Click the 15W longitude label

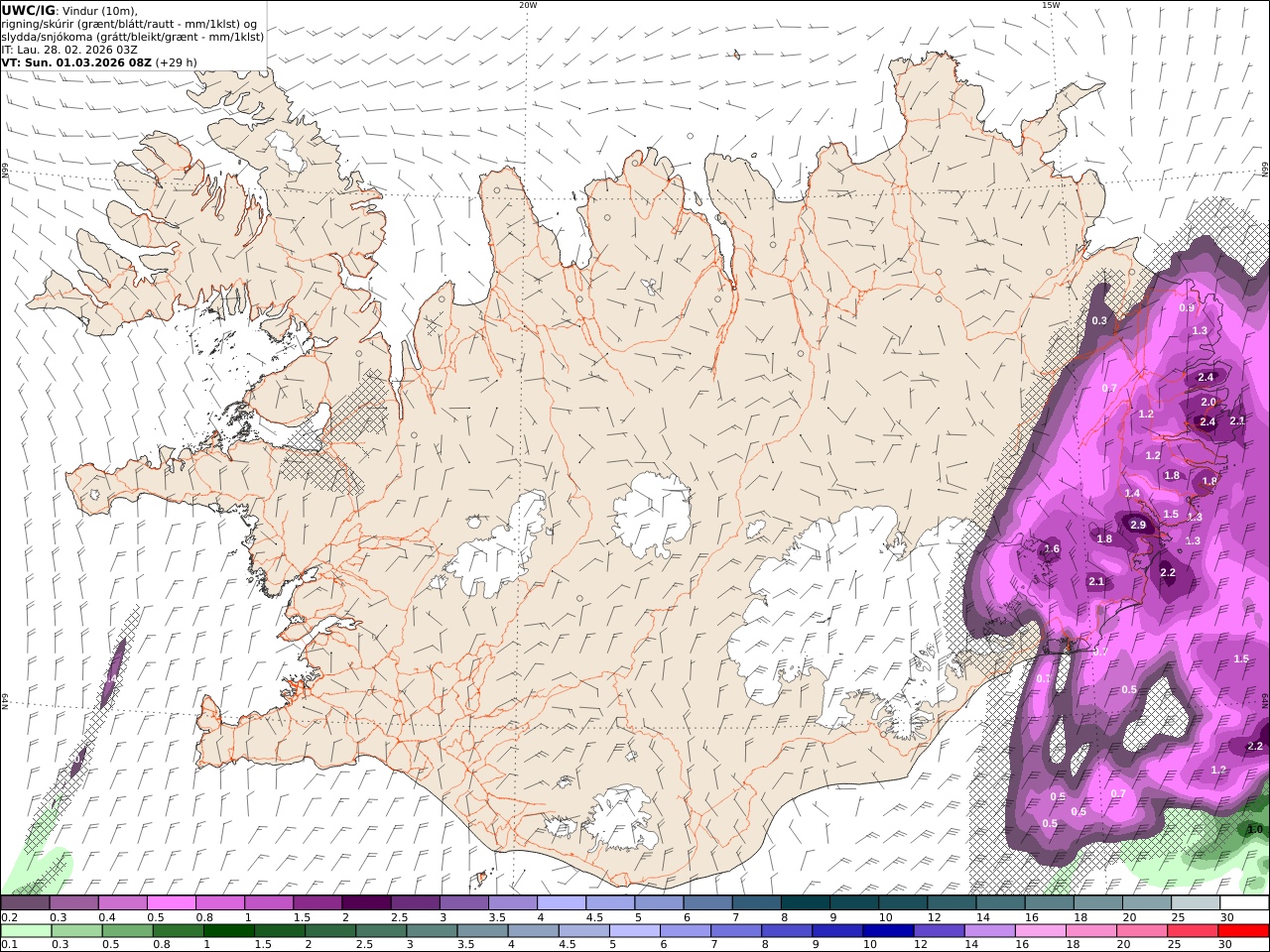pyautogui.click(x=1050, y=5)
